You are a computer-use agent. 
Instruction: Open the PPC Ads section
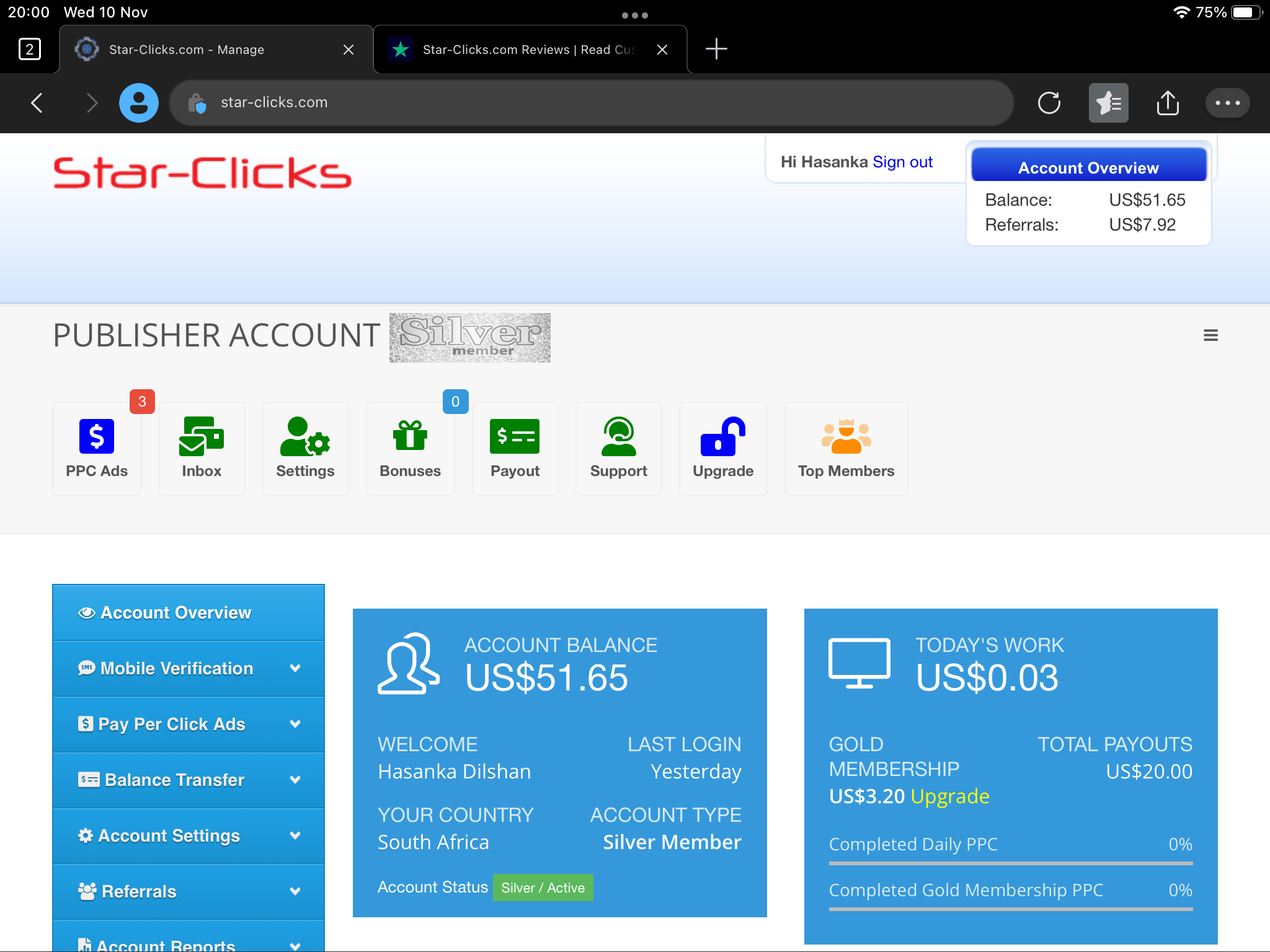(96, 447)
